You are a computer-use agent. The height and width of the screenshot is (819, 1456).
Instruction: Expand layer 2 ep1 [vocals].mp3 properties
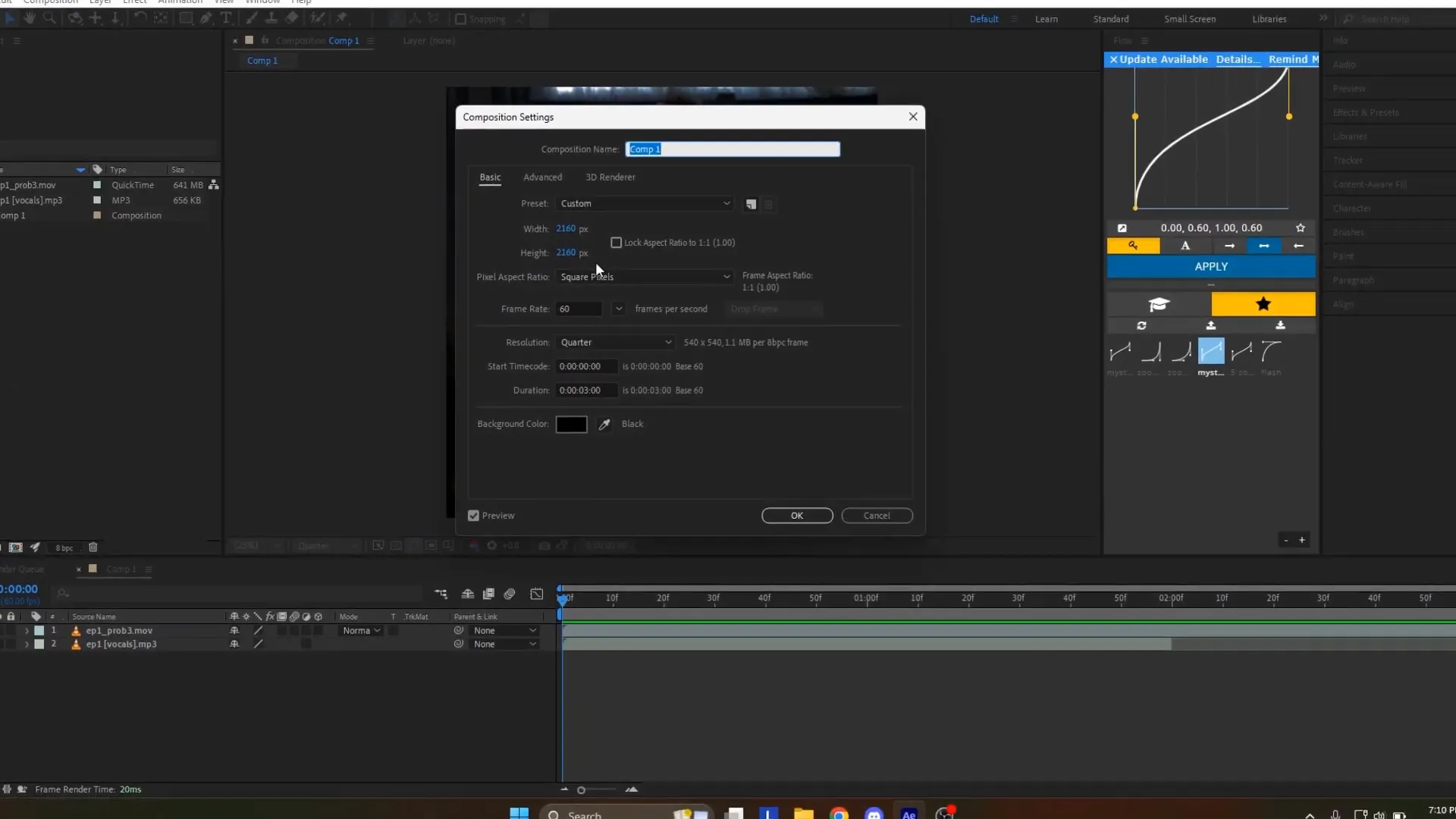click(27, 644)
